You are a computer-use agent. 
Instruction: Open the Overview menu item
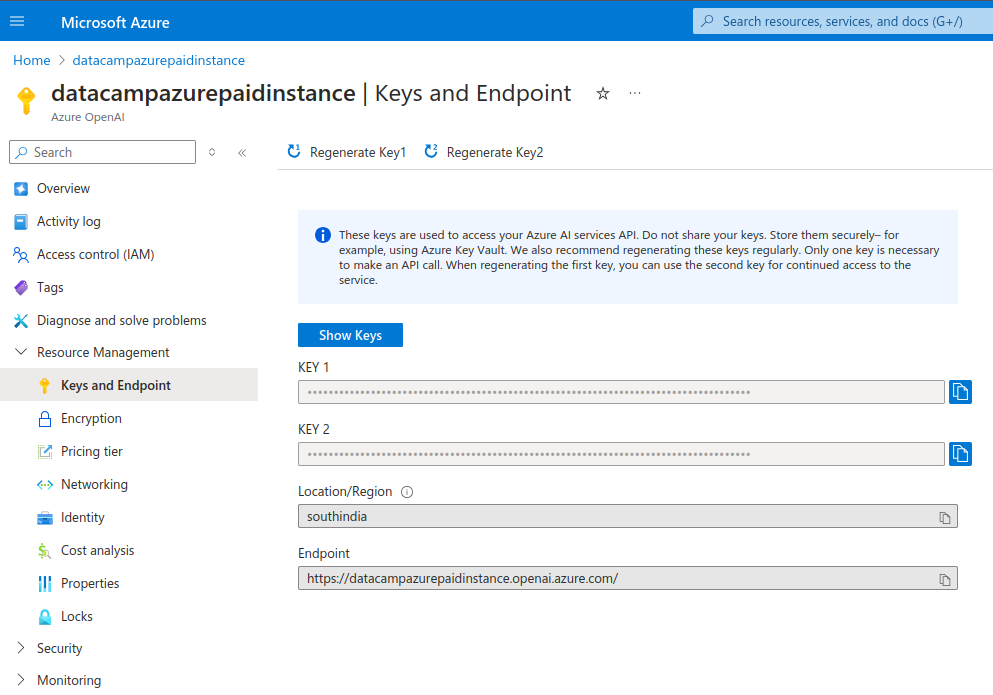[63, 188]
